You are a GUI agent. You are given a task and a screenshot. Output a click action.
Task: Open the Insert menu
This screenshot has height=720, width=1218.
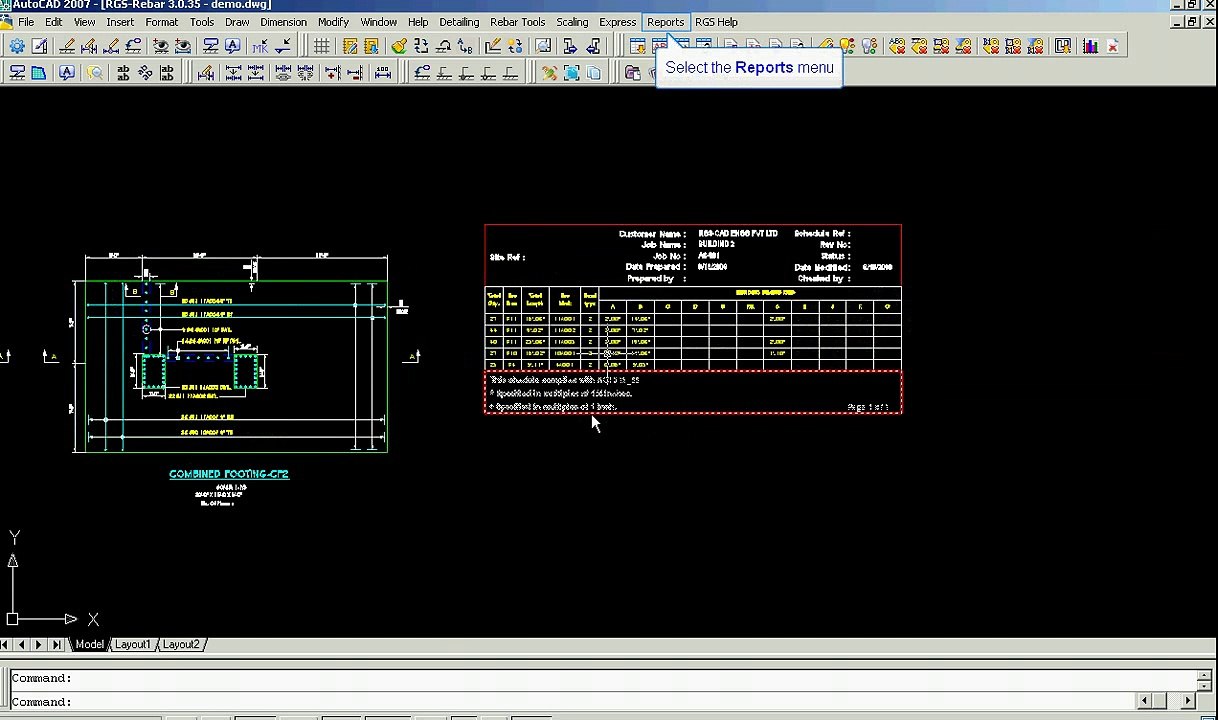pos(120,22)
